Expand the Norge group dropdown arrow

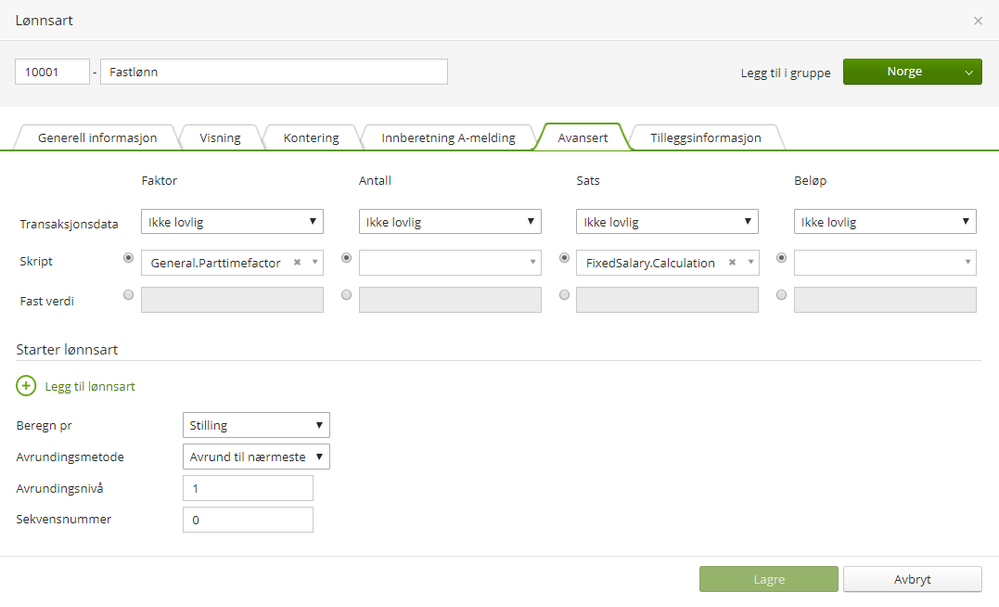point(968,72)
